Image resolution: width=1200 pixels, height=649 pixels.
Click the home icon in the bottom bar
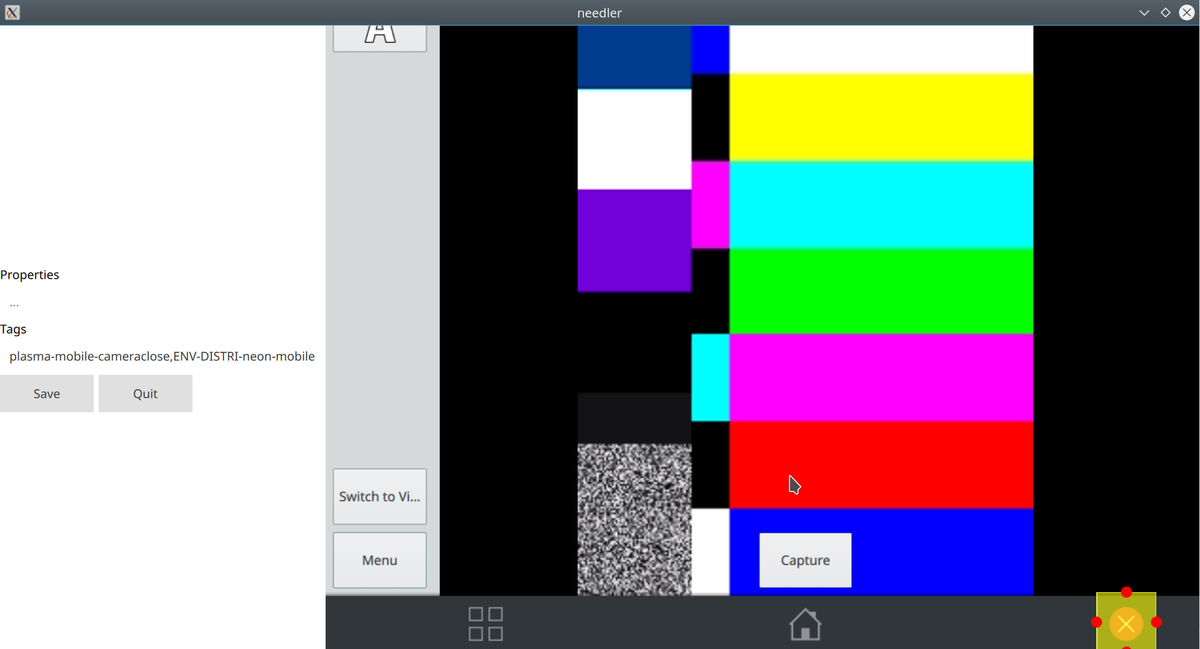pos(805,624)
